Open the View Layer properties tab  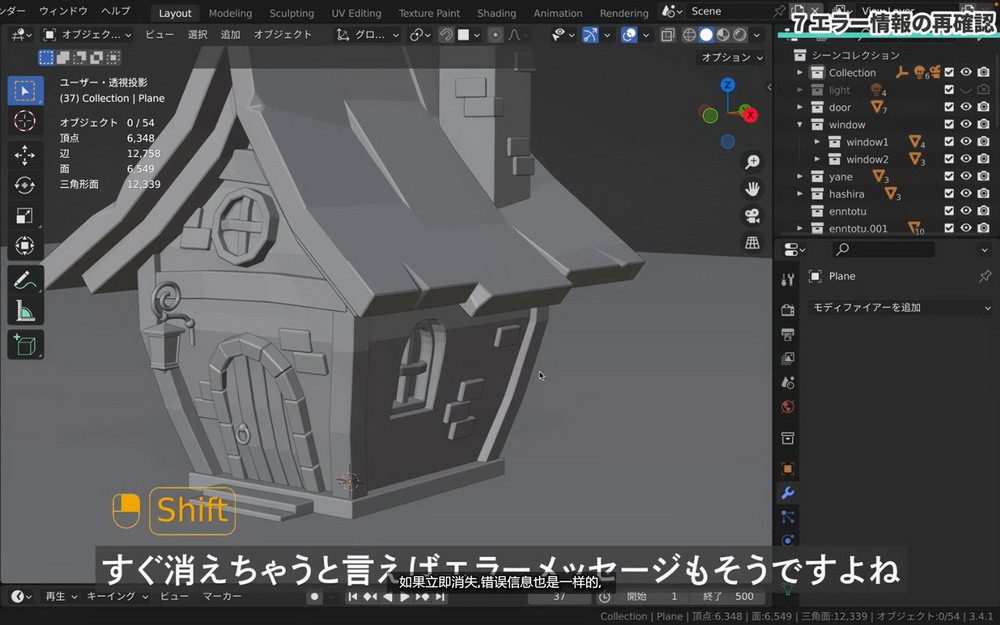[788, 358]
